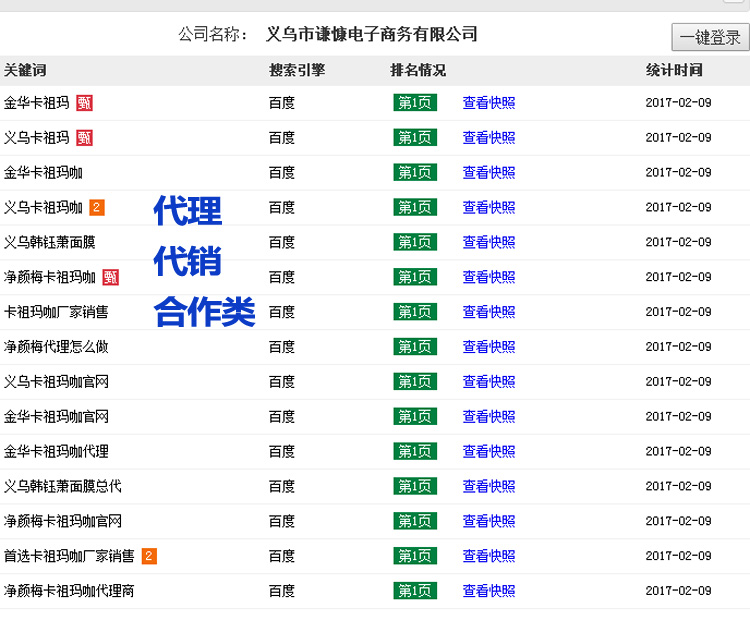Open 查看快照 for 义乌卡祖玛咖 row
The height and width of the screenshot is (620, 750).
[x=489, y=208]
